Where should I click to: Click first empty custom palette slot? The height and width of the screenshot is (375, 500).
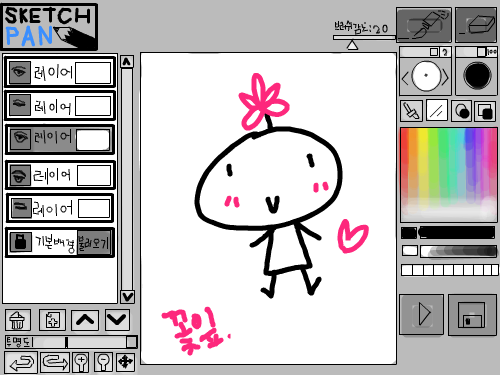tap(407, 270)
